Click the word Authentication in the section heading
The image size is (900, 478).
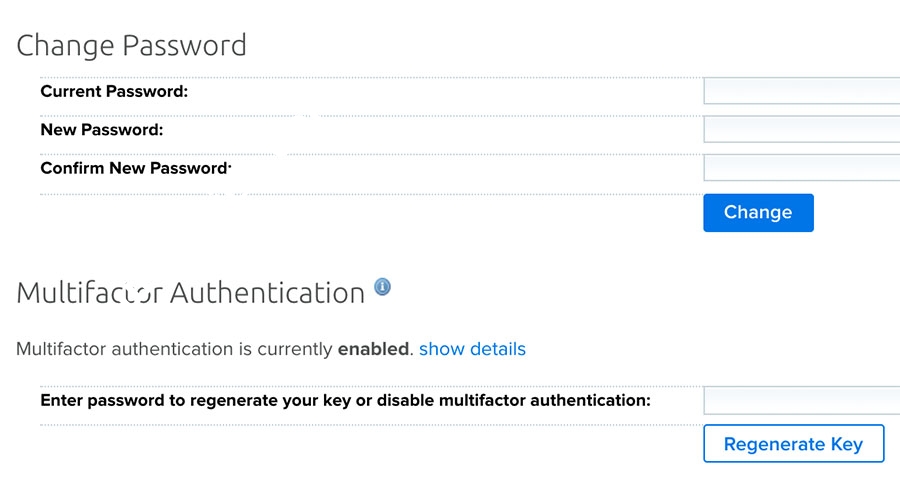267,293
